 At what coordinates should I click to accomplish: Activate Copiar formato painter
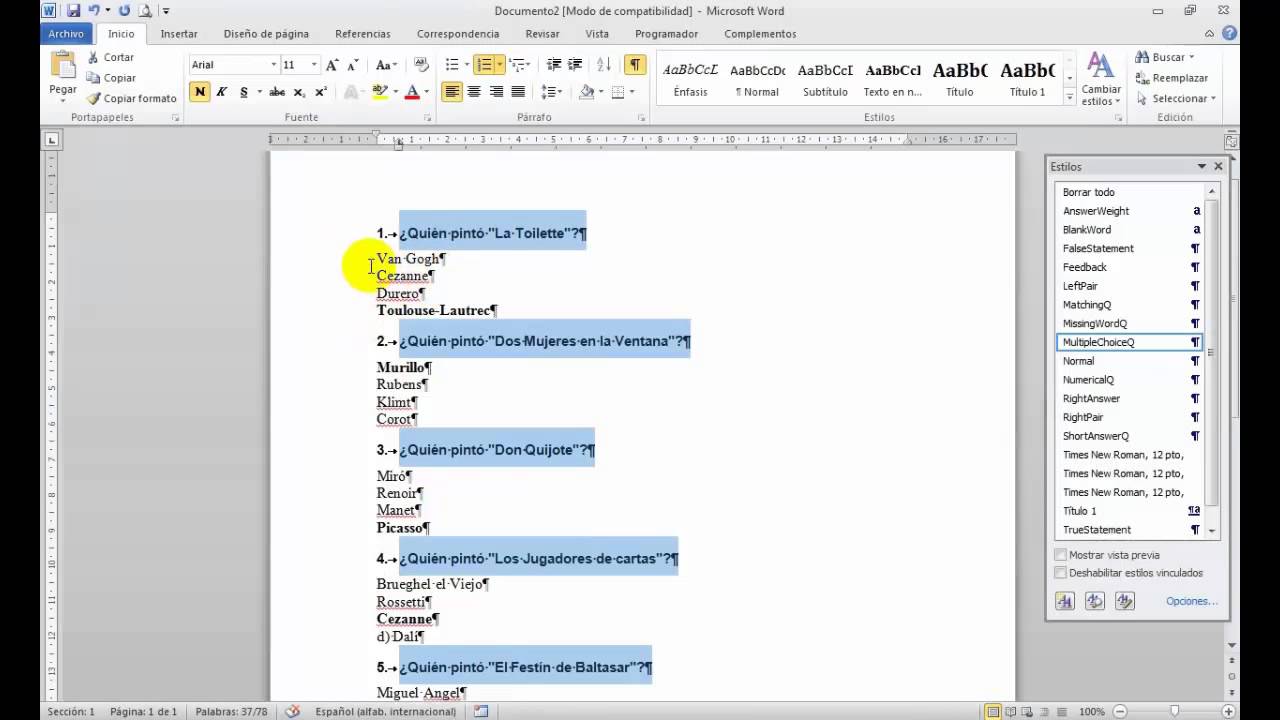131,99
